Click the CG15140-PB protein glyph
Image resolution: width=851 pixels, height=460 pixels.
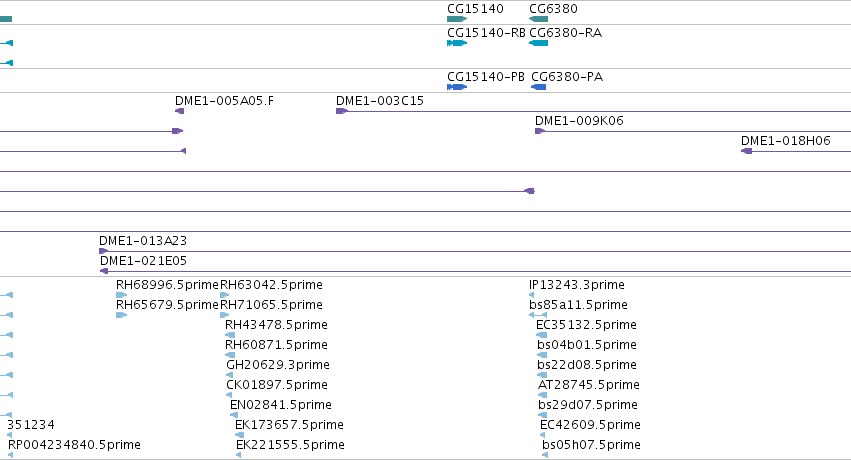457,87
